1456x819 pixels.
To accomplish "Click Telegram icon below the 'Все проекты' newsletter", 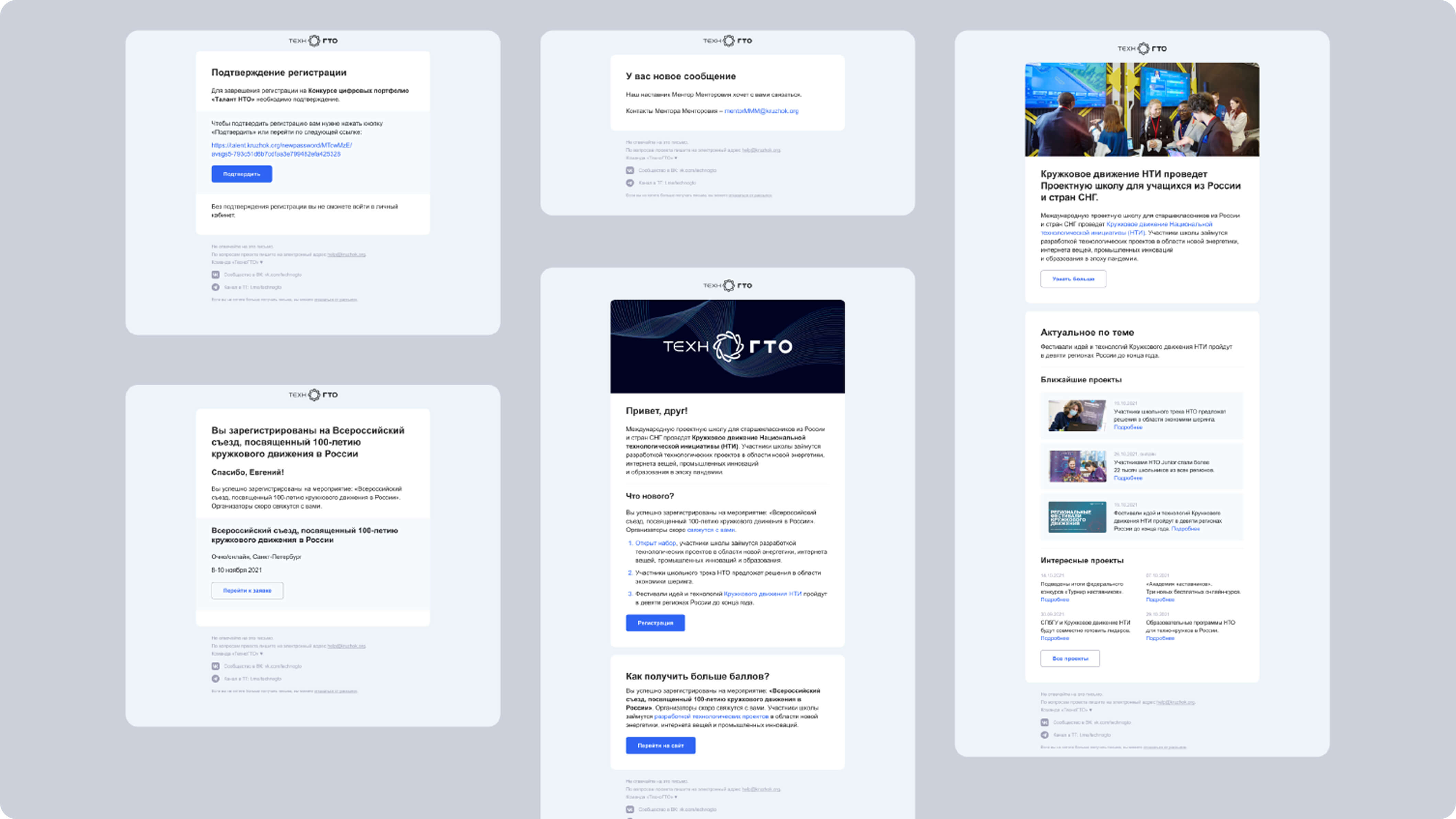I will click(1045, 735).
